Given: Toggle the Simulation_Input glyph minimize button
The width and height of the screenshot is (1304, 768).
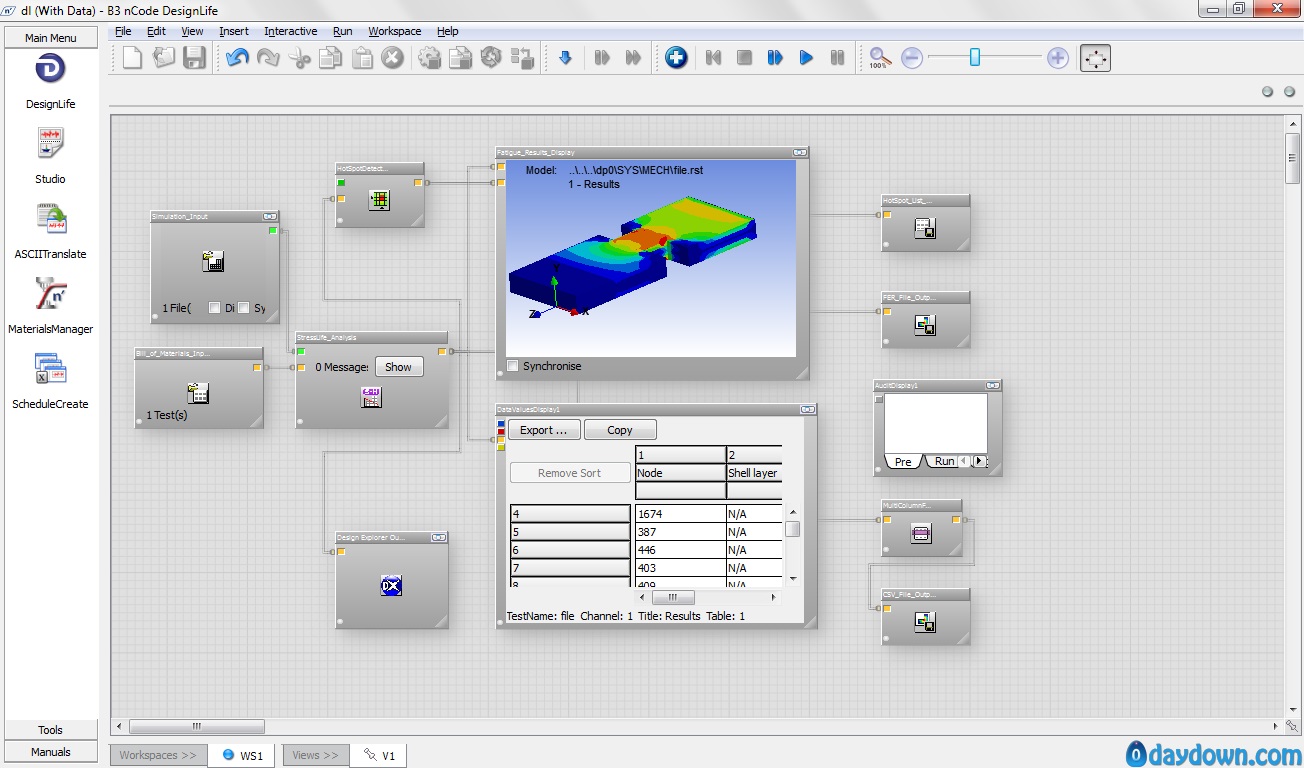Looking at the screenshot, I should coord(271,216).
